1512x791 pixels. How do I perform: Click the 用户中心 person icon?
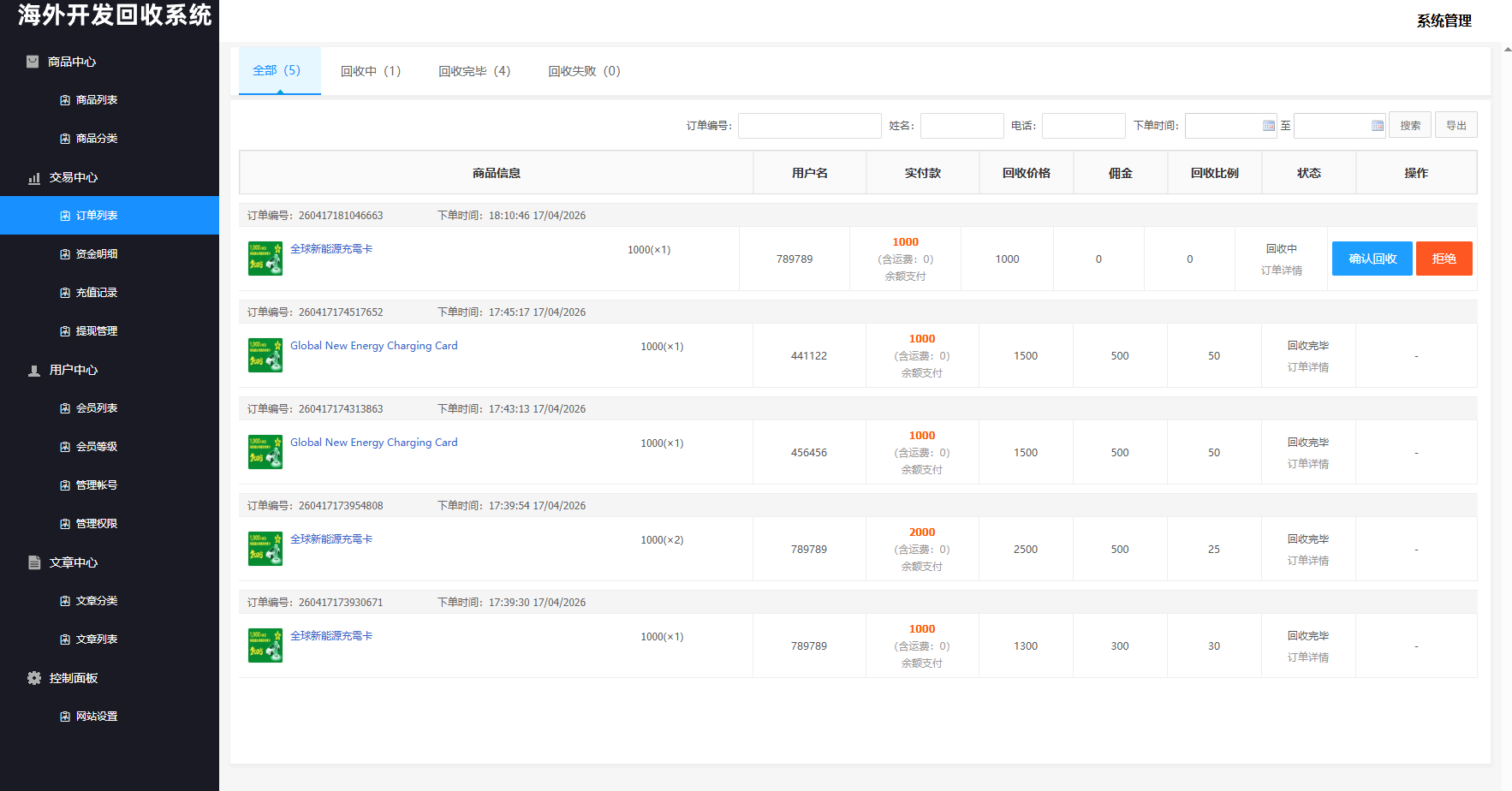(34, 371)
